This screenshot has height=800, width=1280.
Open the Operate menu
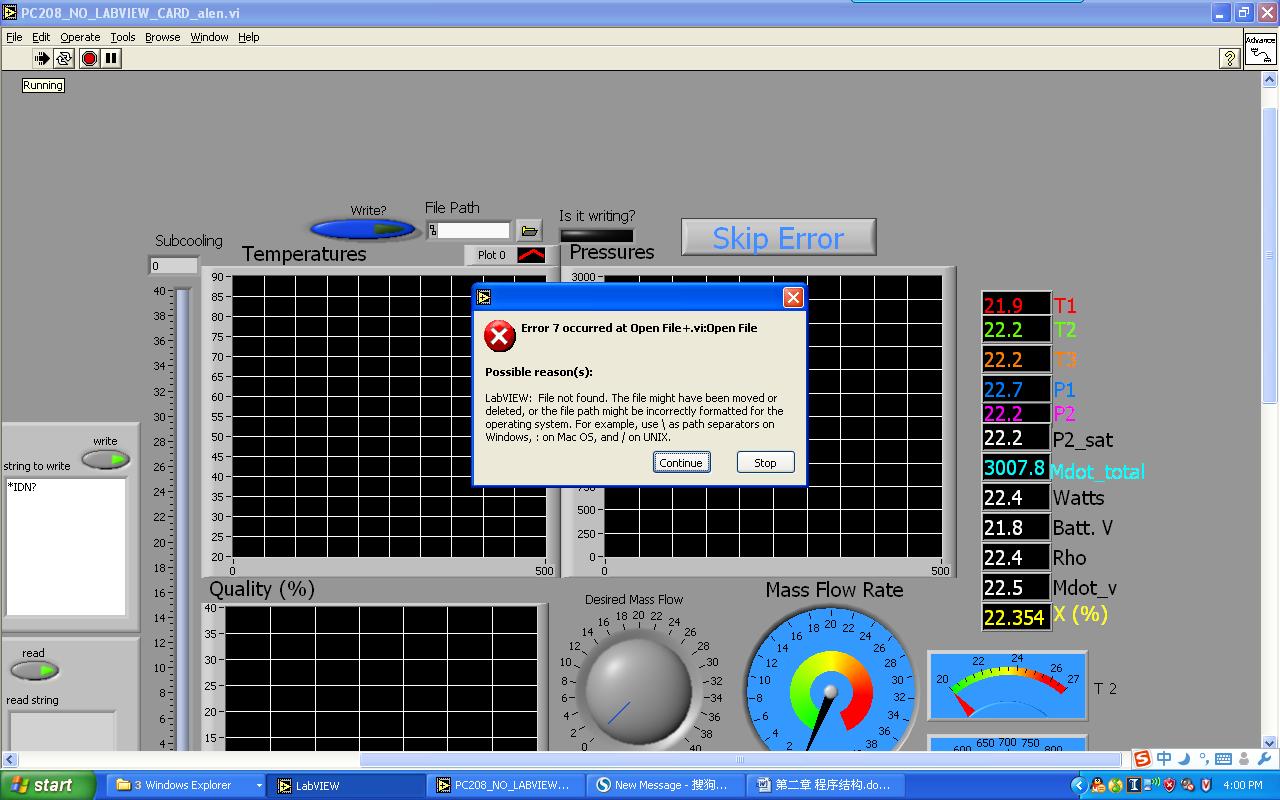click(x=80, y=37)
